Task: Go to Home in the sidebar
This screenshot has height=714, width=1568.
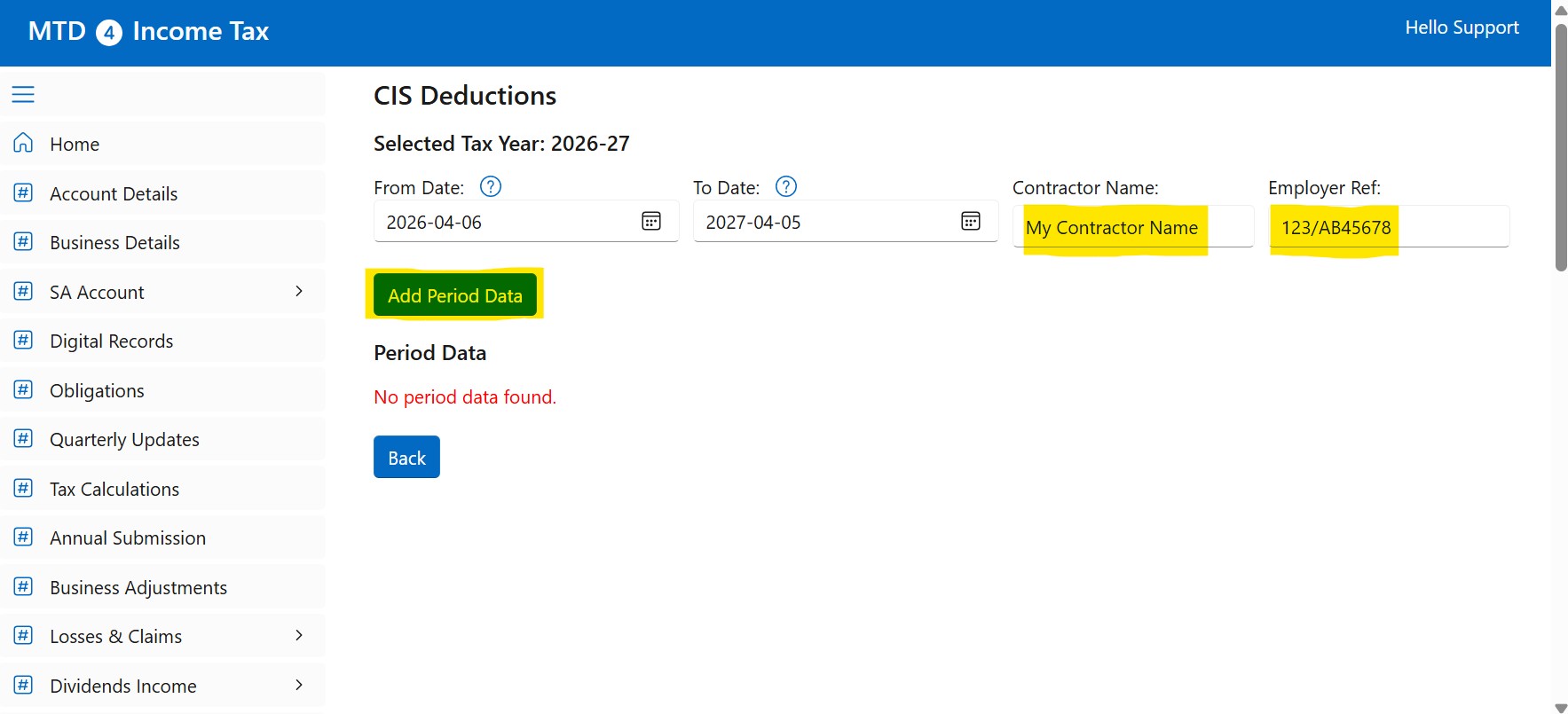Action: pyautogui.click(x=162, y=144)
